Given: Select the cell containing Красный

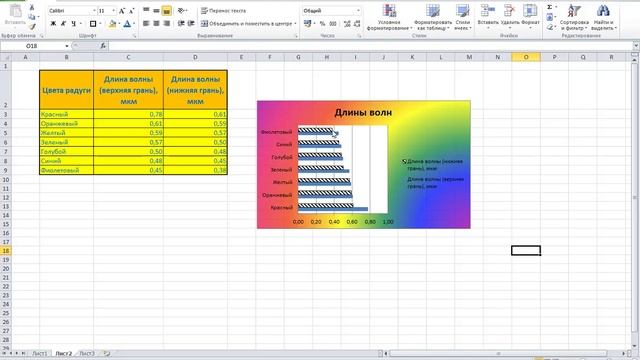Looking at the screenshot, I should 67,114.
